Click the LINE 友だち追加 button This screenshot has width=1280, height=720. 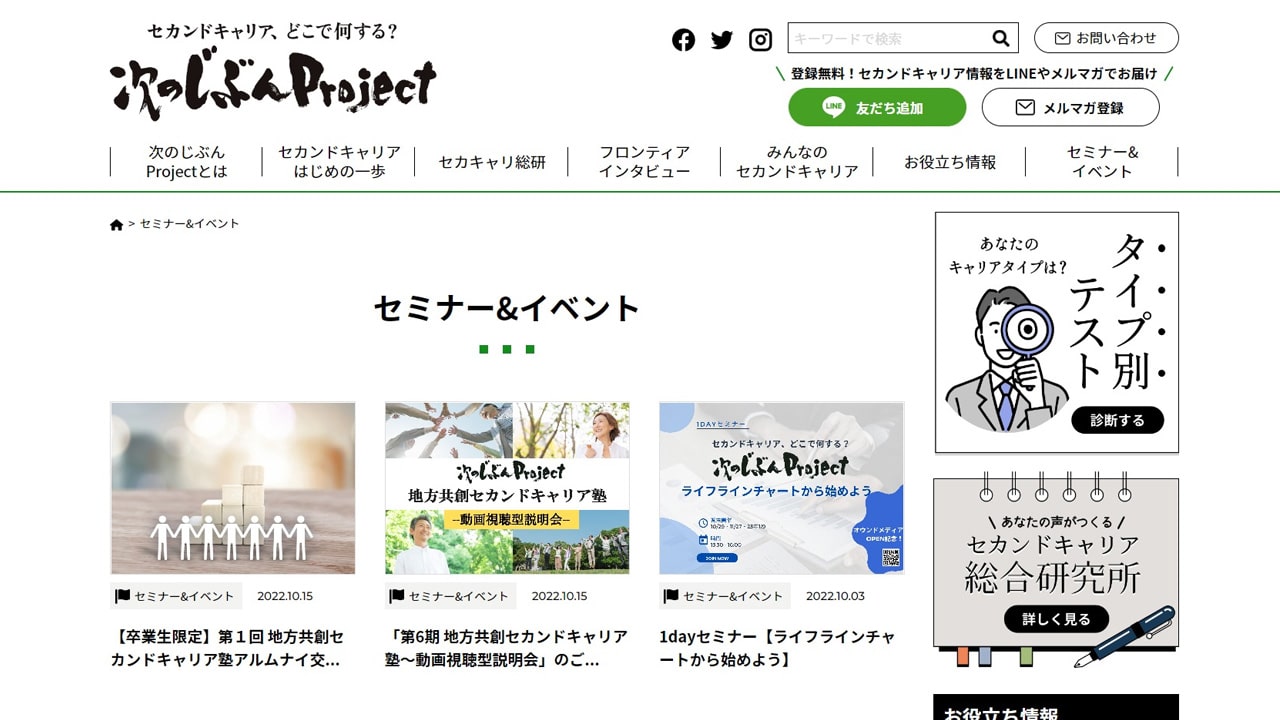(x=877, y=107)
